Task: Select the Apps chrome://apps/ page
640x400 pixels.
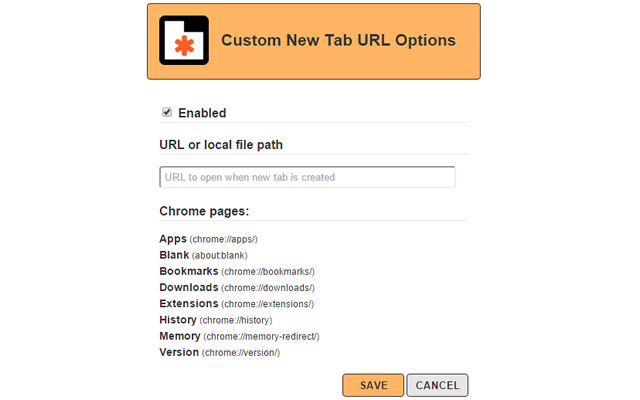Action: pos(208,239)
